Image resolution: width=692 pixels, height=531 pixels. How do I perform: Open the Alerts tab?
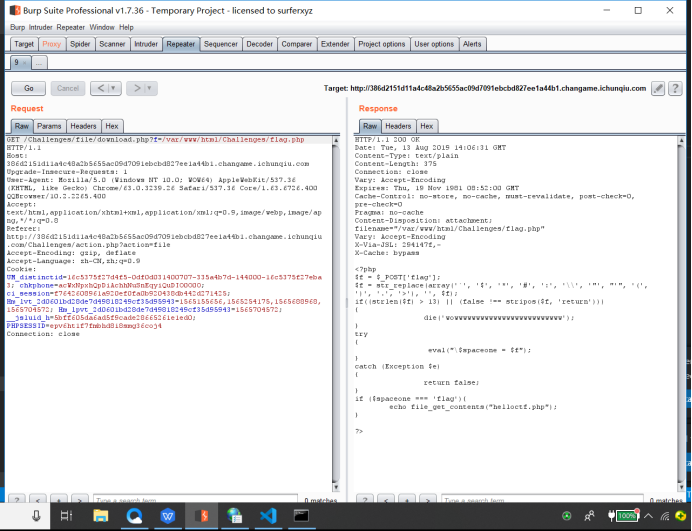pos(472,44)
